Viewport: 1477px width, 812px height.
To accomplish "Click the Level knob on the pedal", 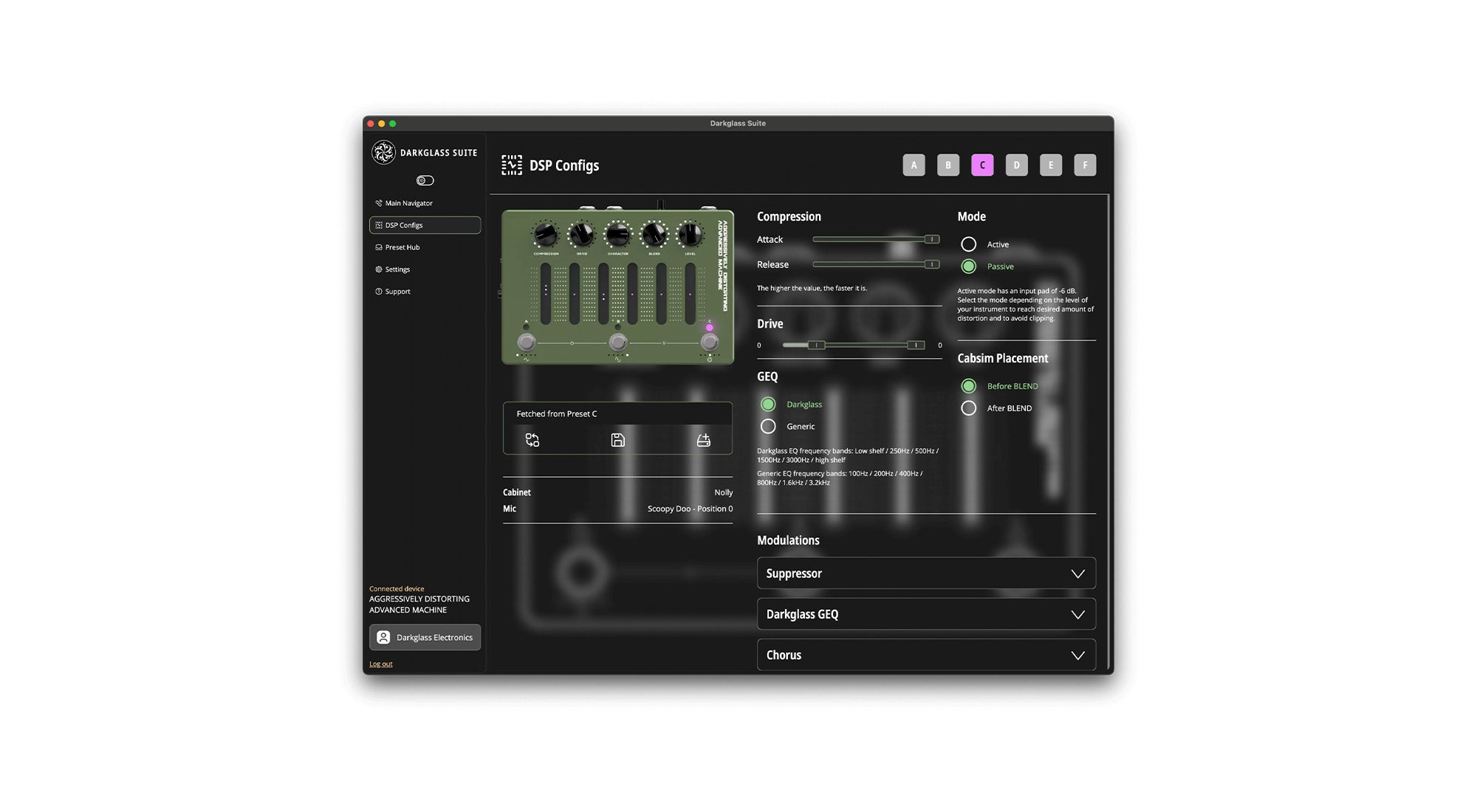I will (x=690, y=235).
